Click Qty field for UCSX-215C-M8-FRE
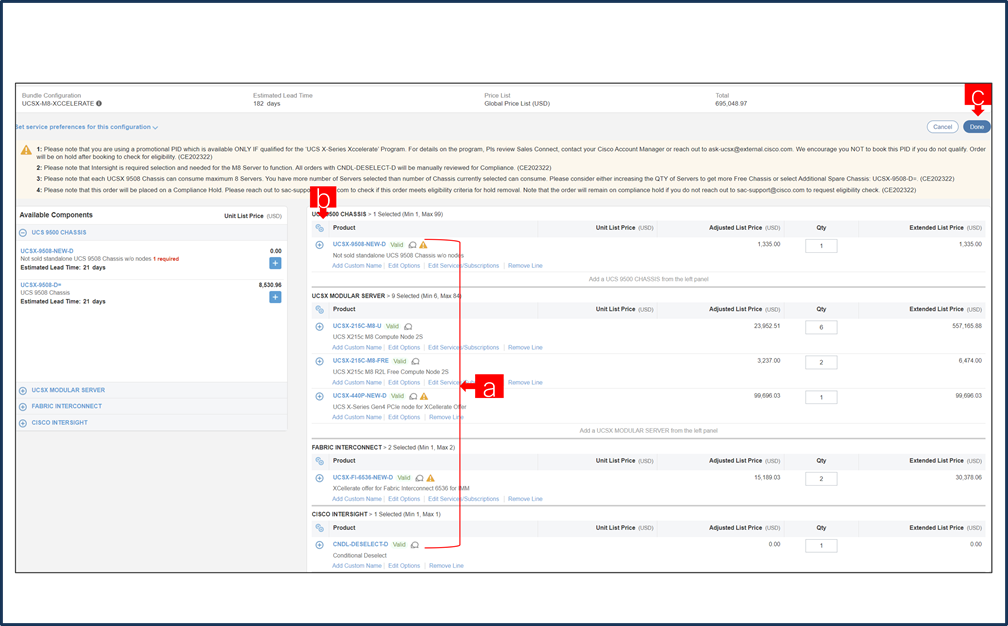This screenshot has width=1008, height=626. 821,362
